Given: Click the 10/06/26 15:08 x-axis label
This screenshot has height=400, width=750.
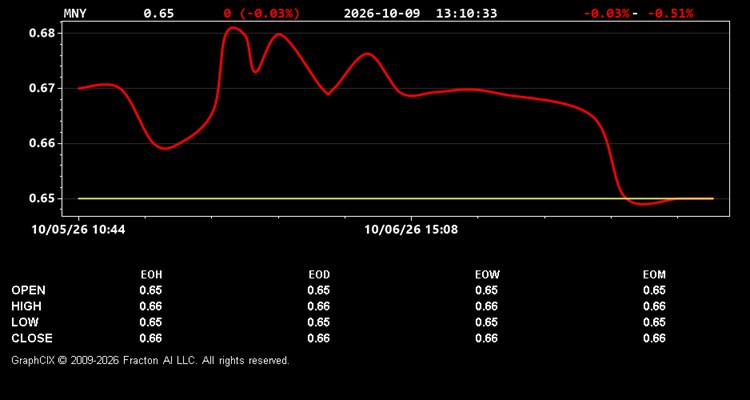Looking at the screenshot, I should tap(411, 230).
